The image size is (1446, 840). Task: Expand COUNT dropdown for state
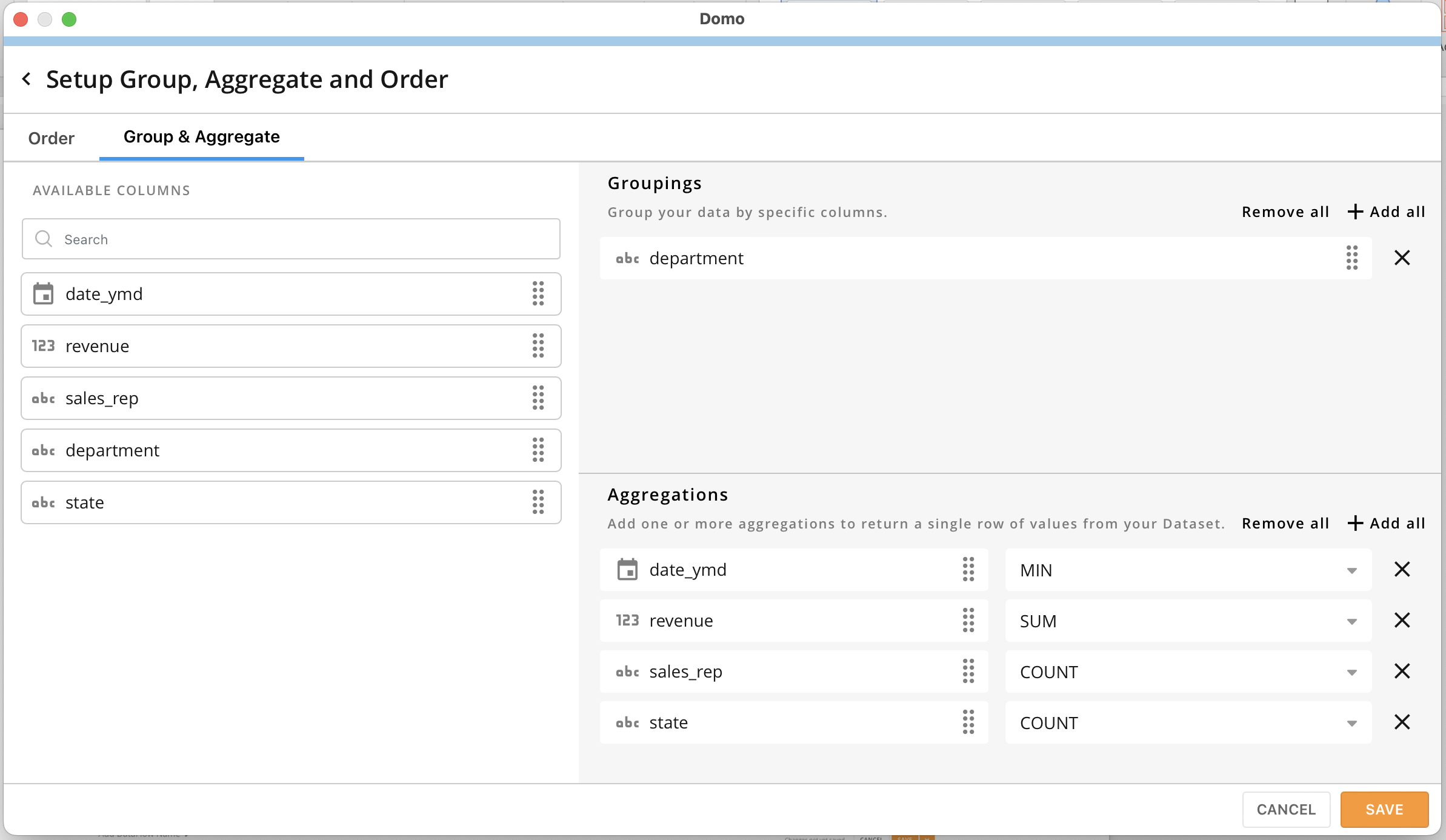click(1188, 723)
